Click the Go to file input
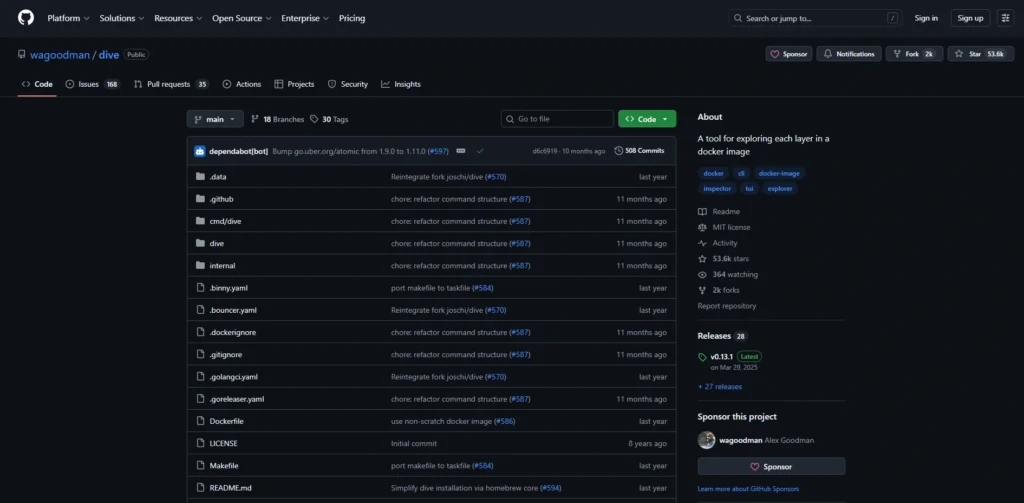 point(557,119)
